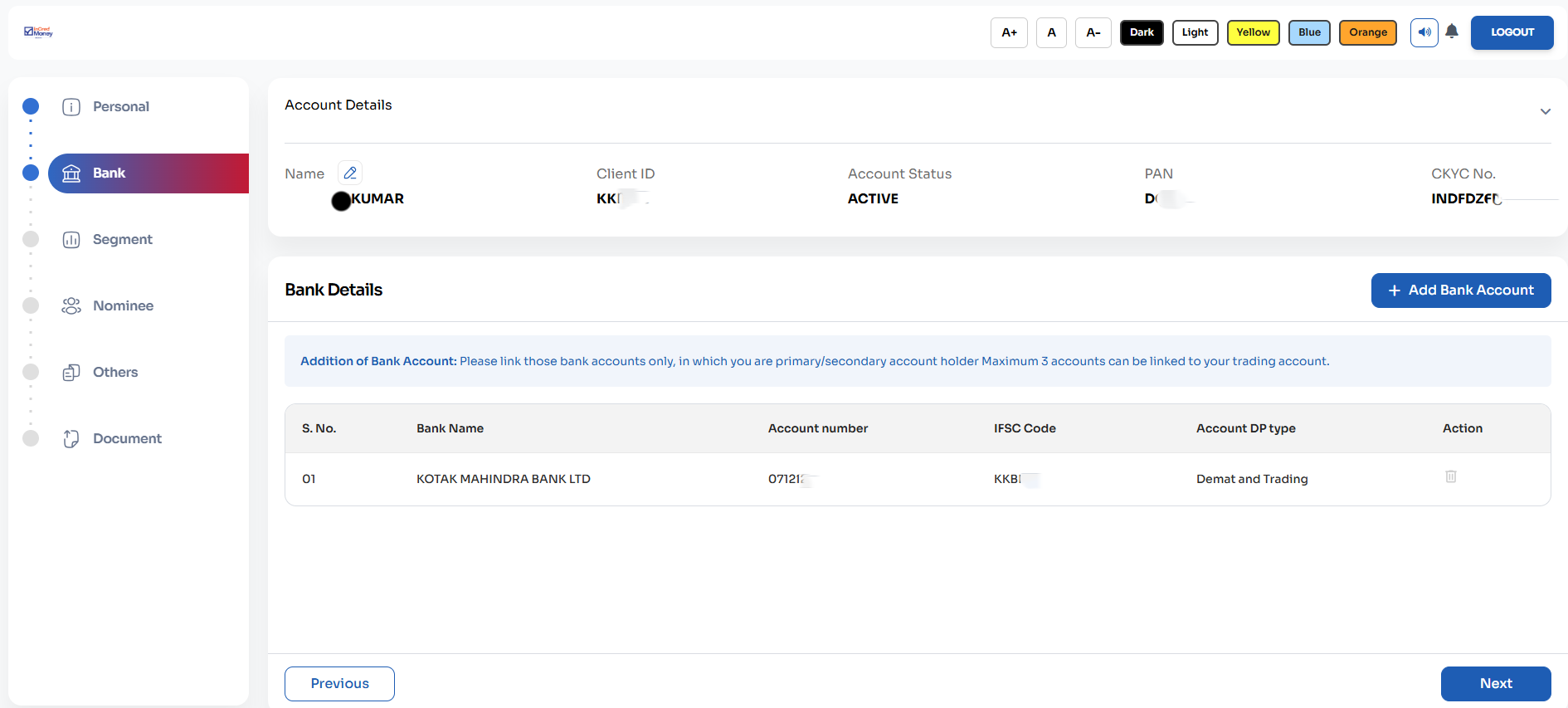Switch to Orange theme
The height and width of the screenshot is (708, 1568).
(1368, 32)
